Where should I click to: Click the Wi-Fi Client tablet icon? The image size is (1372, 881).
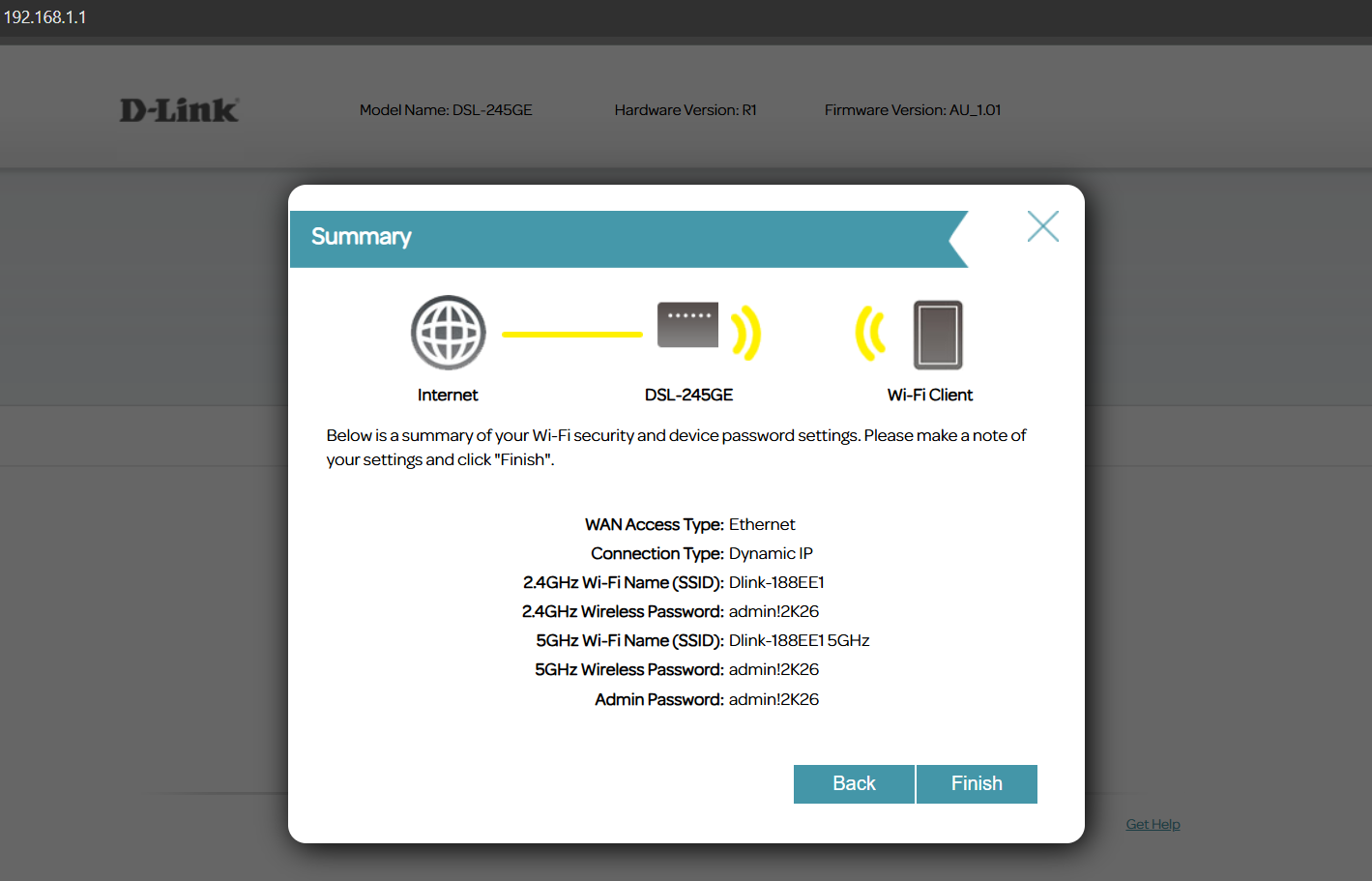pyautogui.click(x=938, y=335)
